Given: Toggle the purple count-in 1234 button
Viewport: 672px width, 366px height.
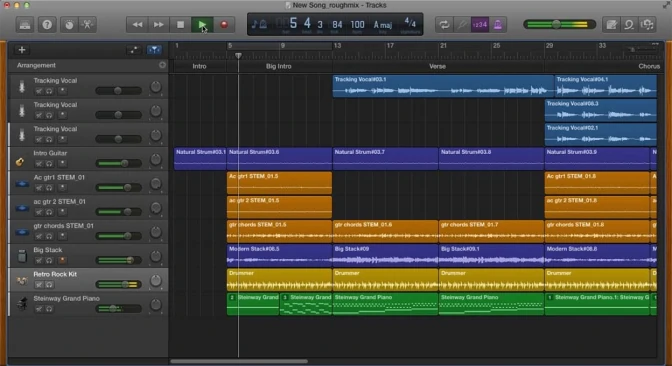Looking at the screenshot, I should 480,25.
